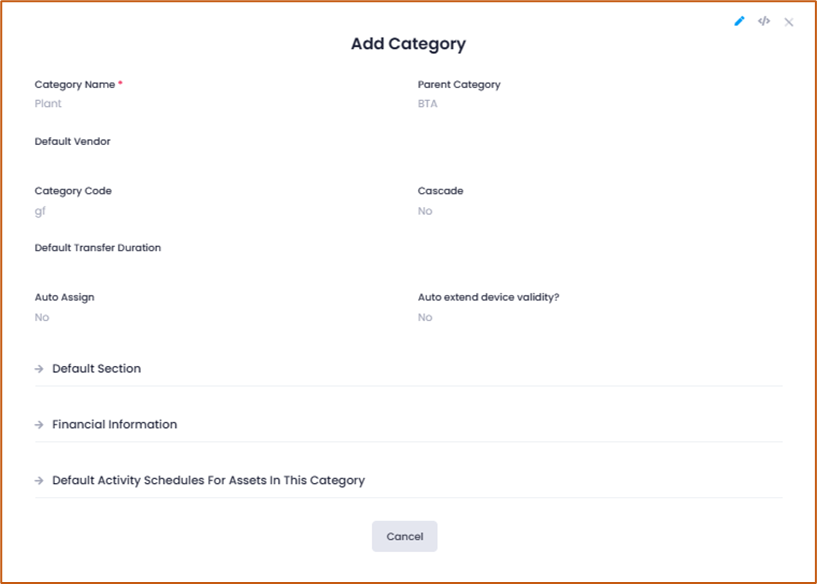Viewport: 817px width, 584px height.
Task: Click the arrow beside Financial Information
Action: tap(39, 425)
